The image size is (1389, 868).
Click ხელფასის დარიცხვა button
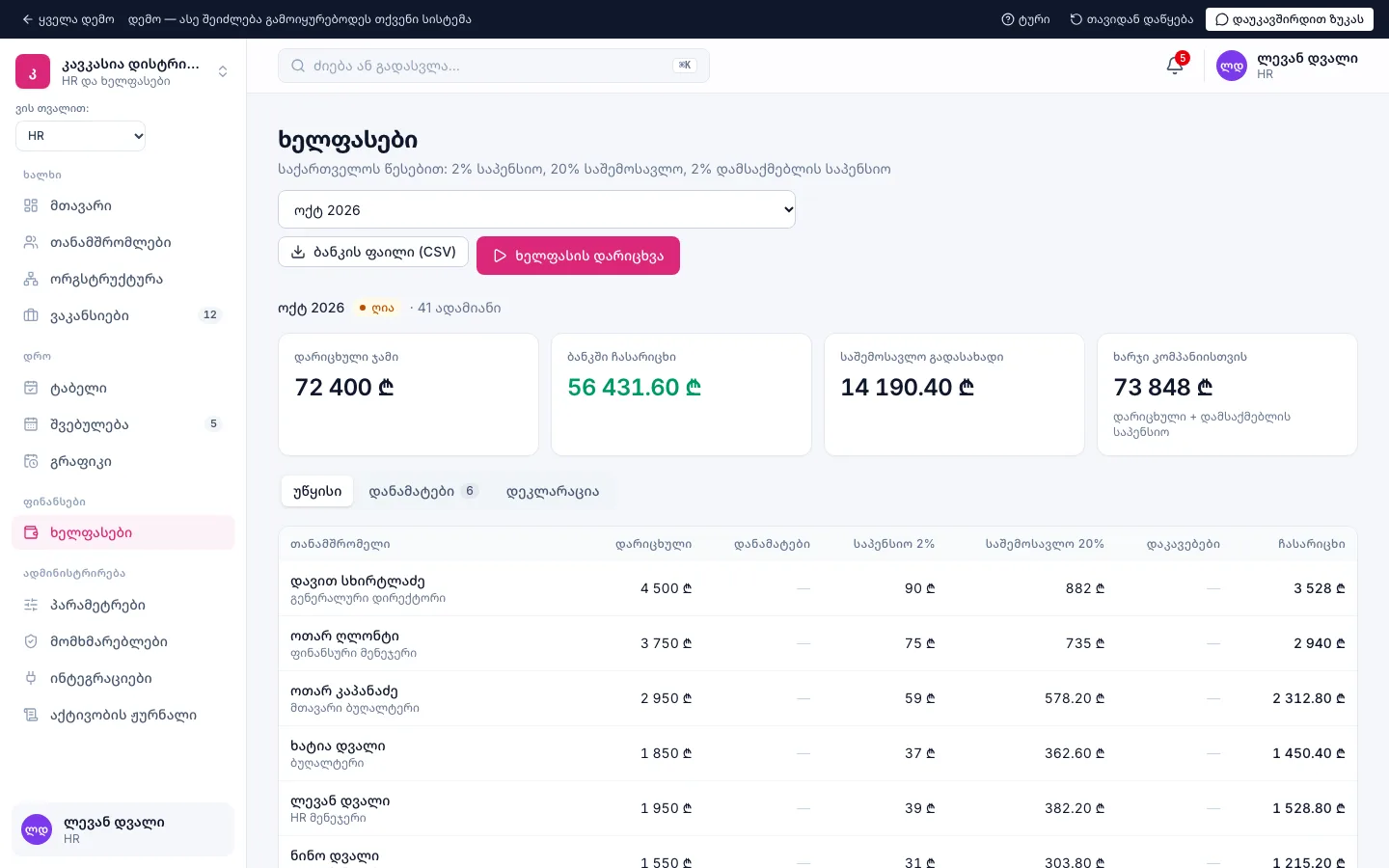coord(578,256)
